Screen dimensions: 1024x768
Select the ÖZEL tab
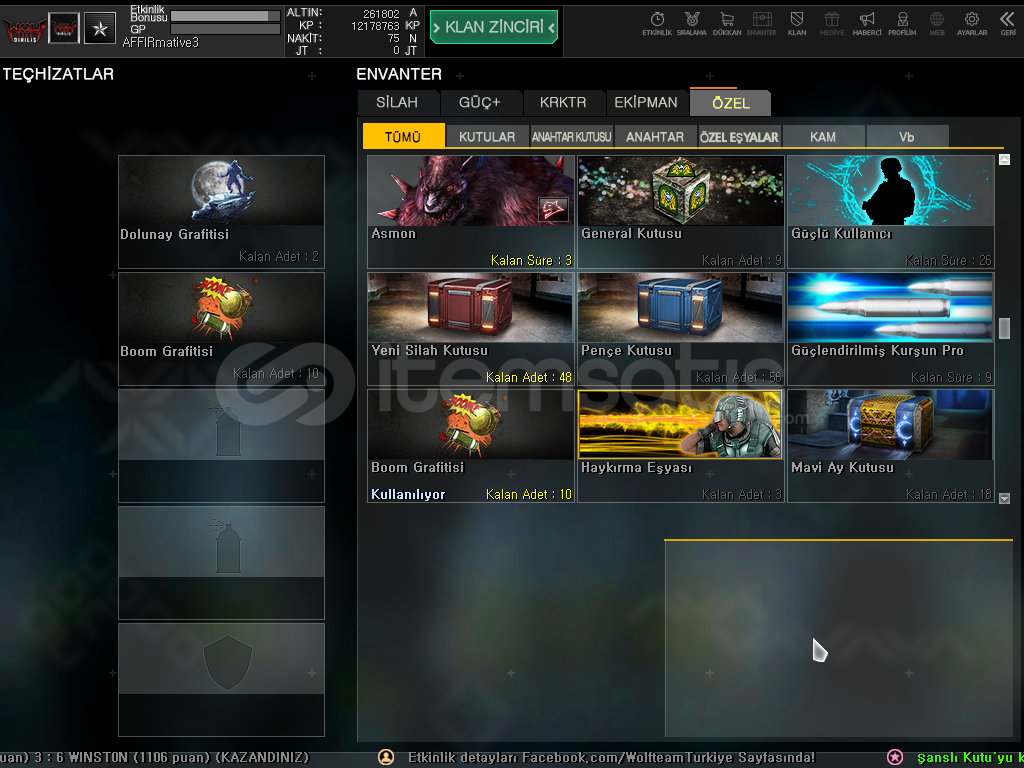click(x=731, y=103)
